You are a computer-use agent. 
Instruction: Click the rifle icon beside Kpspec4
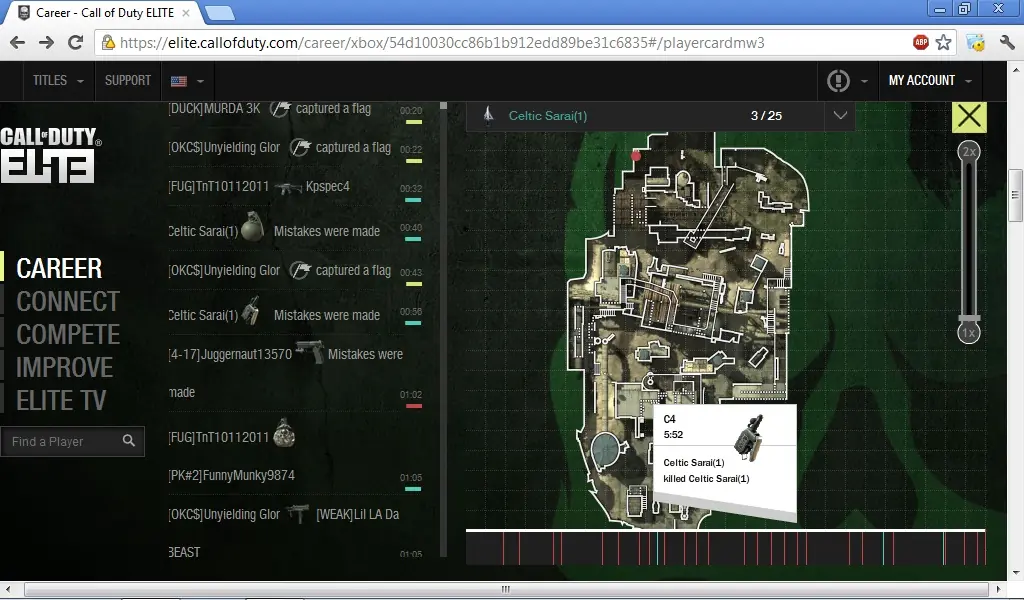(x=287, y=188)
